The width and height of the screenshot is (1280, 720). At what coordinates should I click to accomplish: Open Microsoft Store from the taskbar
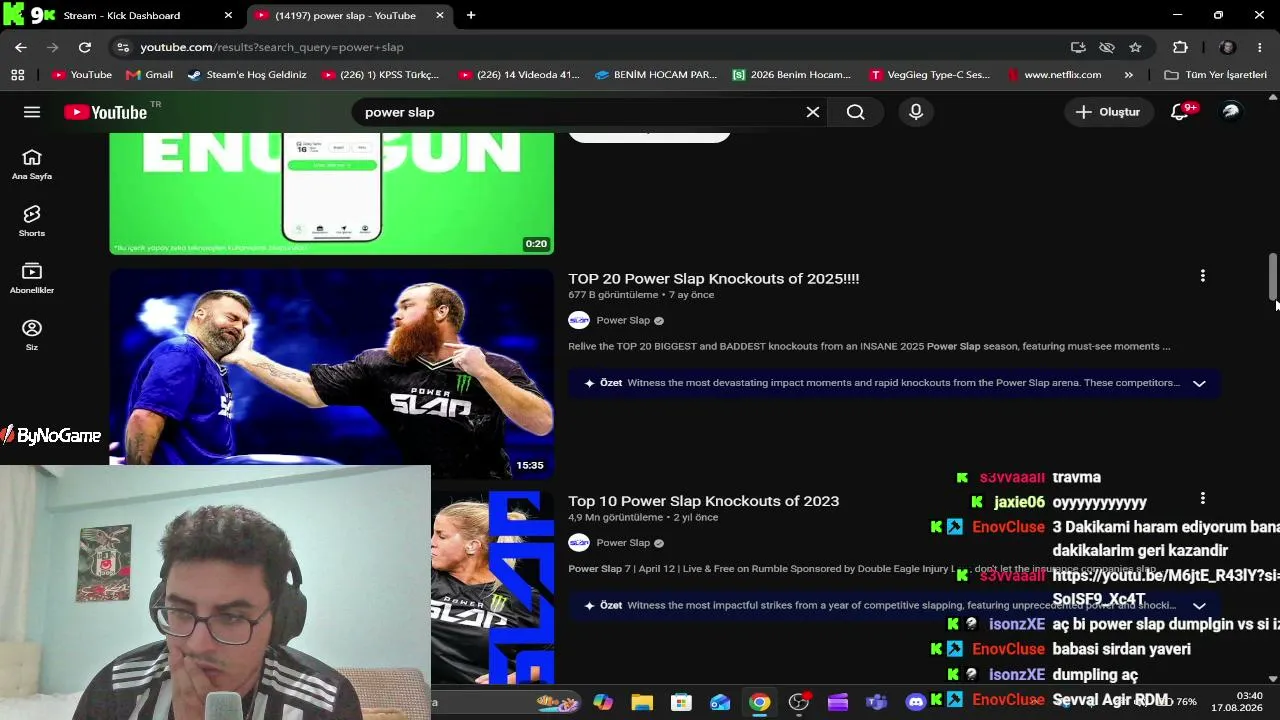[681, 702]
